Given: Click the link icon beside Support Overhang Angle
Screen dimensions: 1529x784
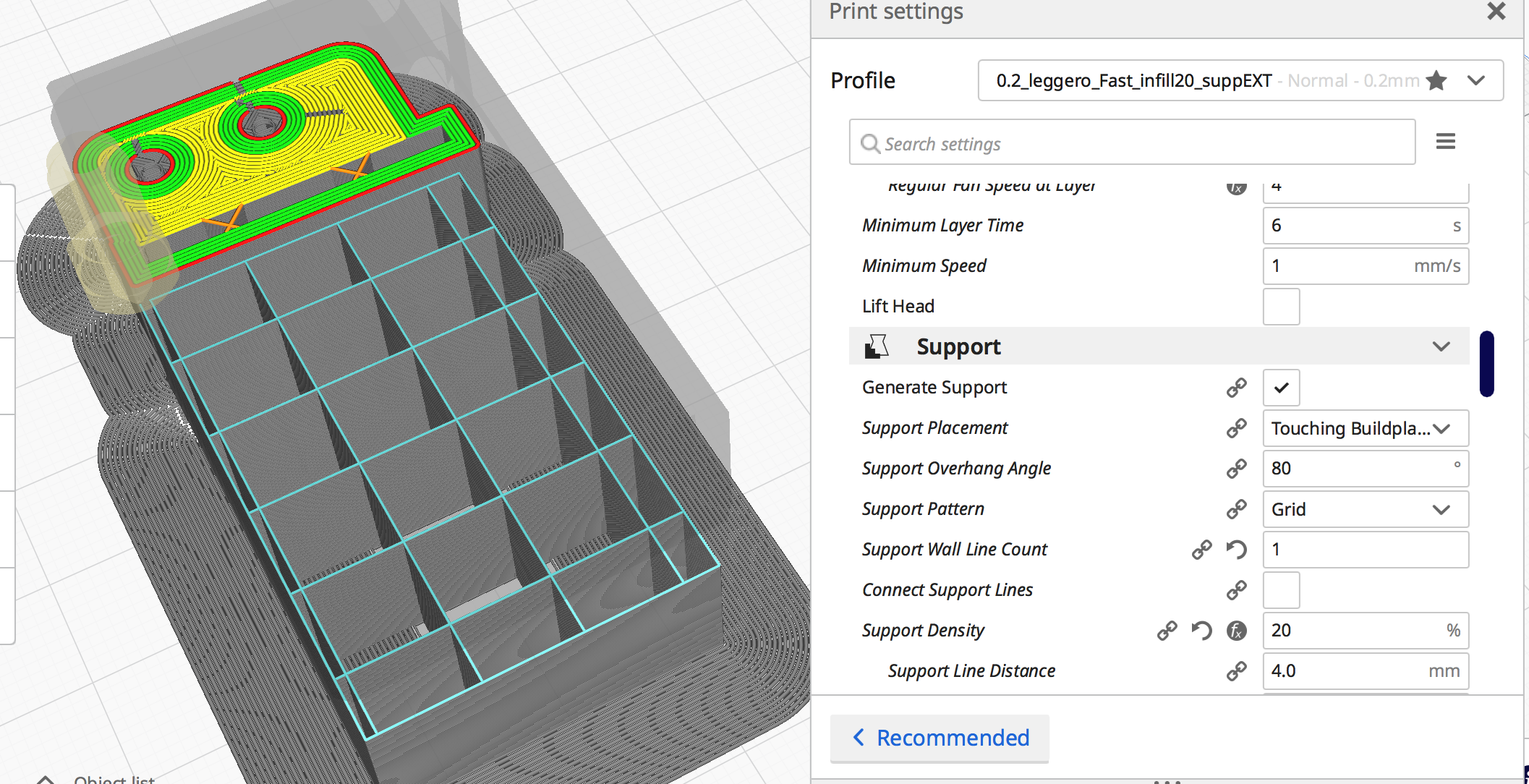Looking at the screenshot, I should (1236, 469).
